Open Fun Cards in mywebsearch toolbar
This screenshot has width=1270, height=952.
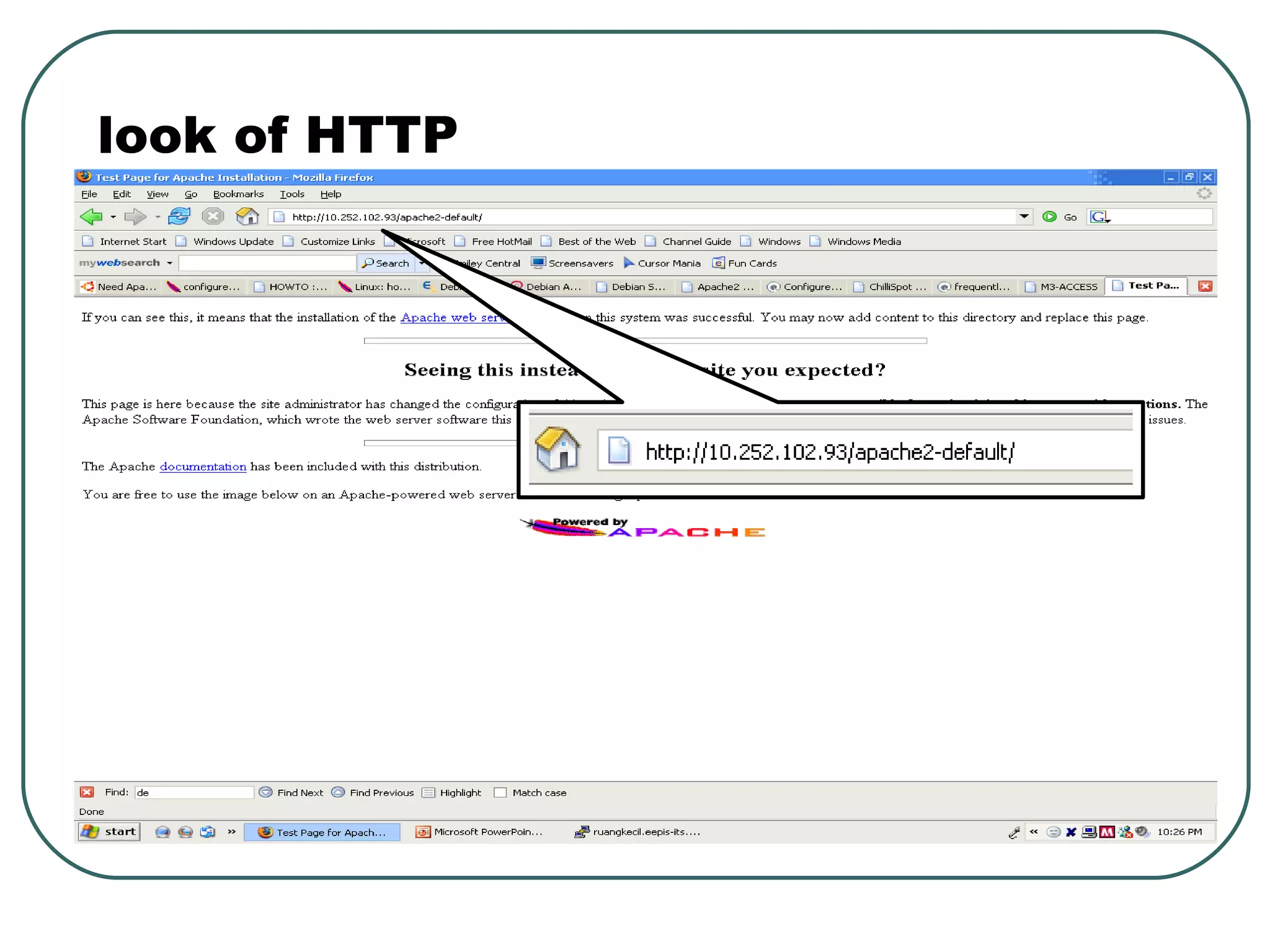point(745,263)
